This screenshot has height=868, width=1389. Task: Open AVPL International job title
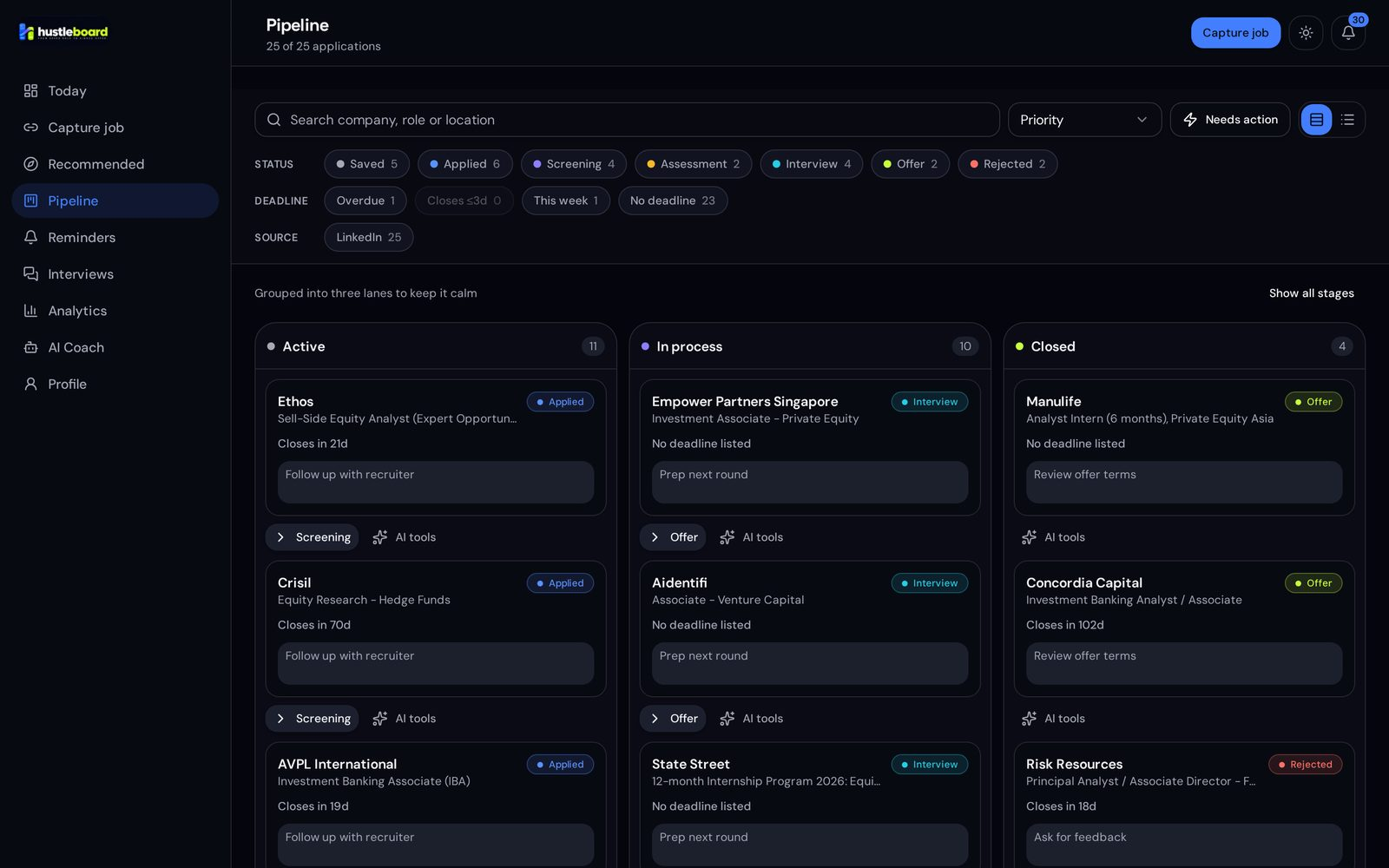[x=337, y=765]
